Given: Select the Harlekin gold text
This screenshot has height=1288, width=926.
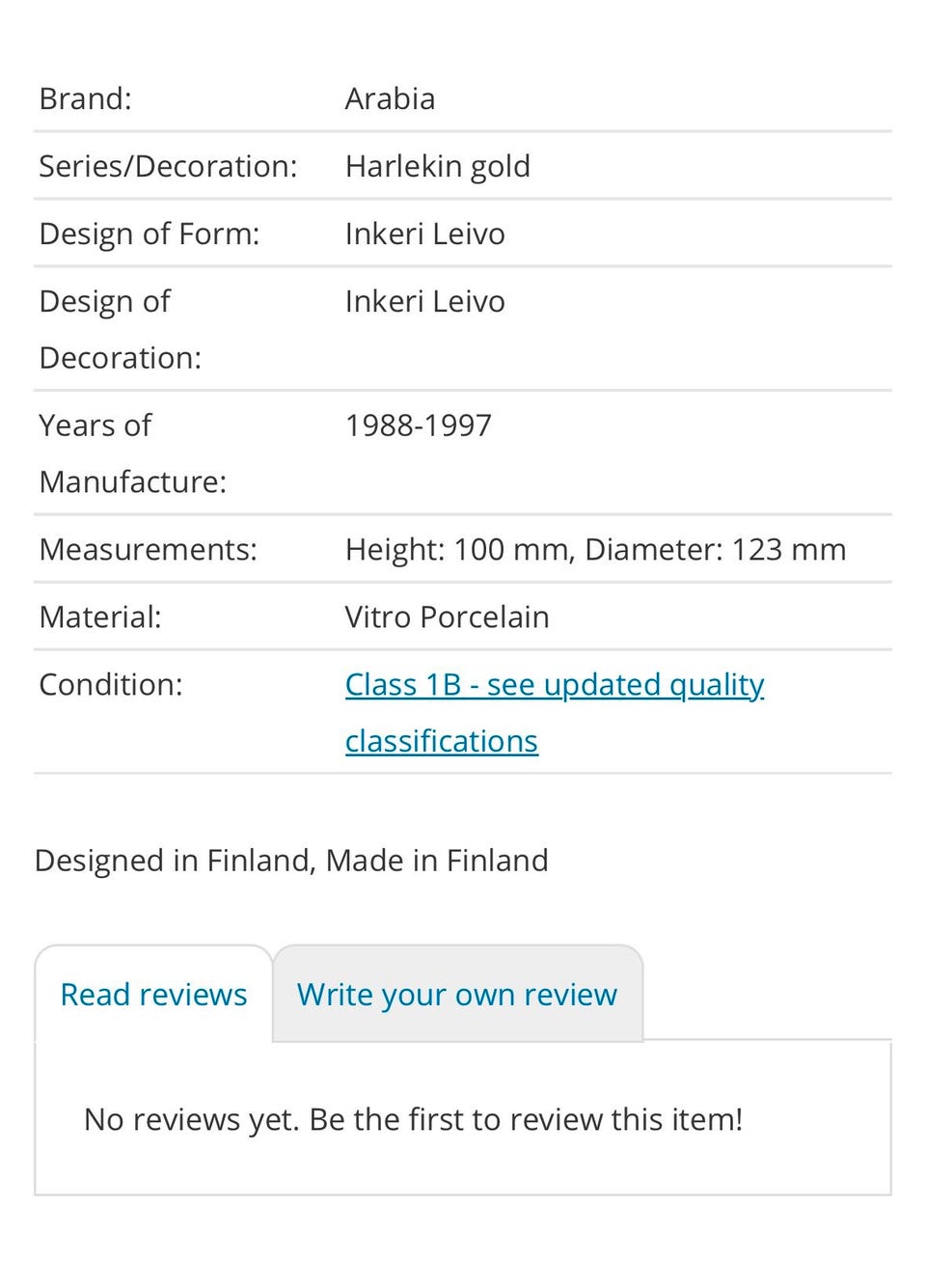Looking at the screenshot, I should tap(437, 166).
